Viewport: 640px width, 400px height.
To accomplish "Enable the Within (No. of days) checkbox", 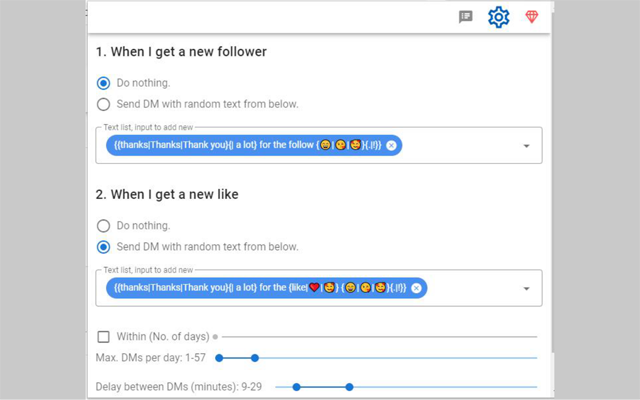I will pyautogui.click(x=104, y=337).
